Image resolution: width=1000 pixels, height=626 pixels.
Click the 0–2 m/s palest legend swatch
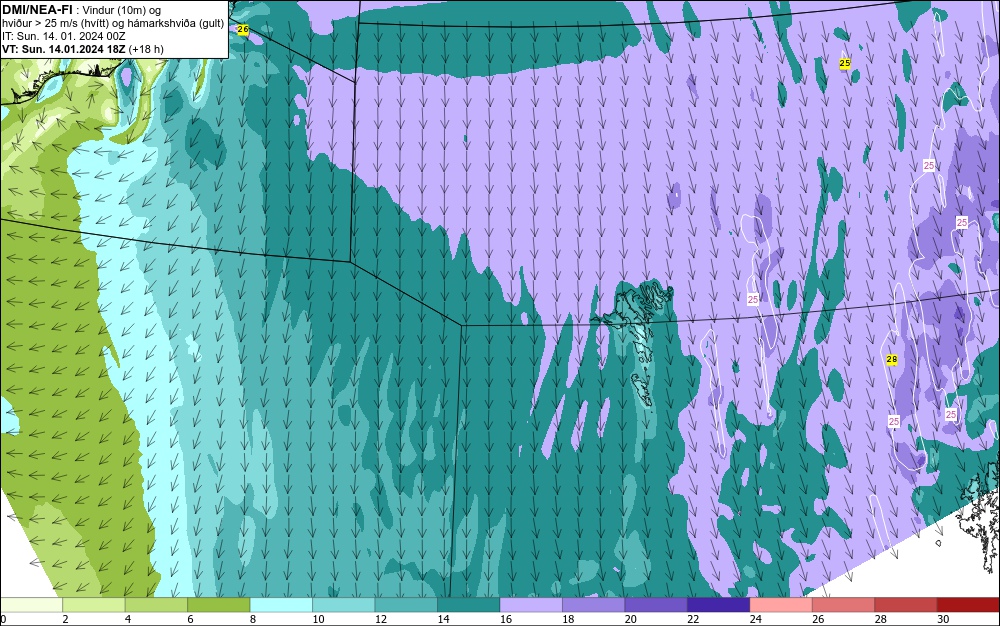coord(31,605)
